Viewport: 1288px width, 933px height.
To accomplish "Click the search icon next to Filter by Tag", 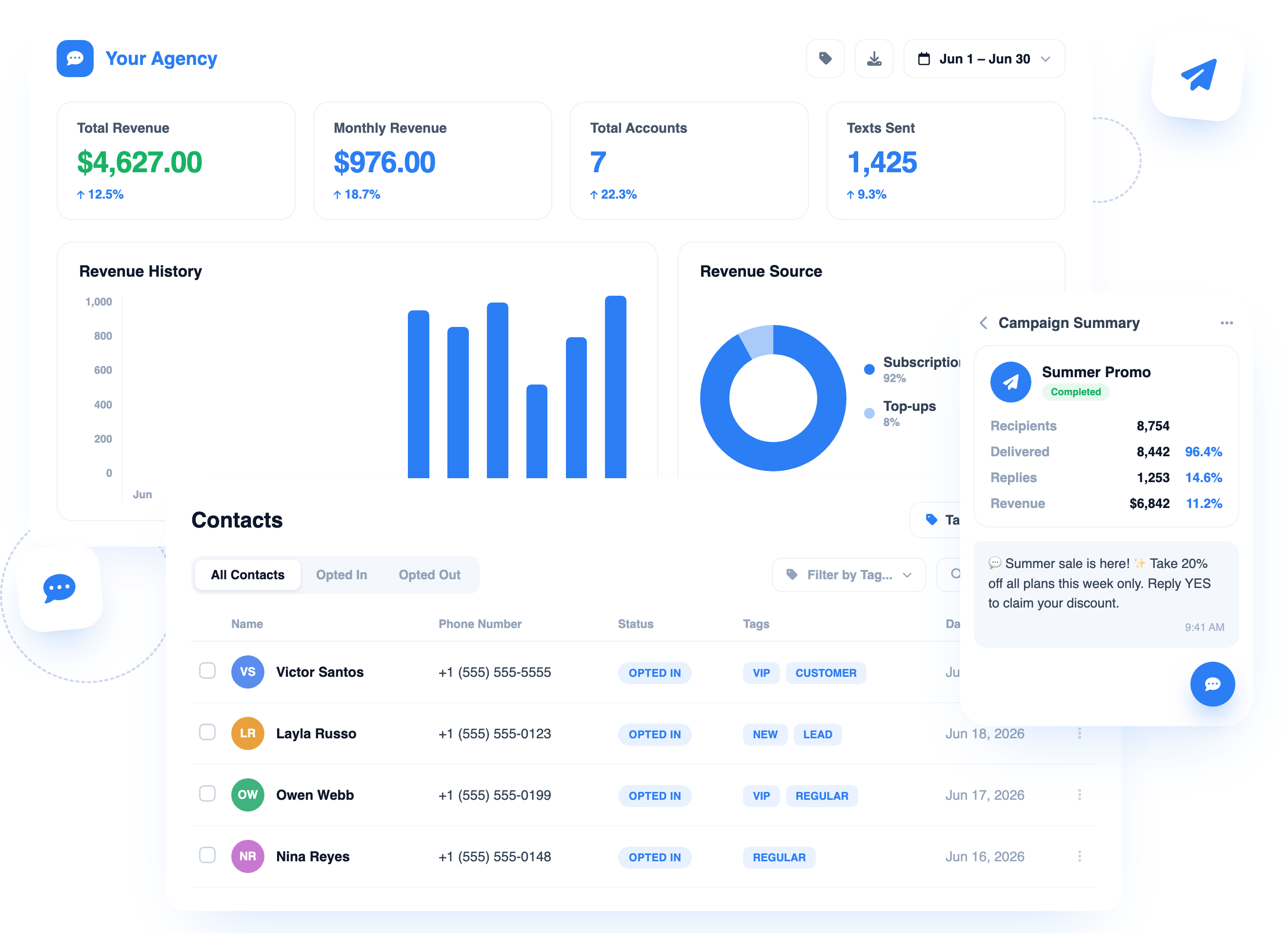I will tap(955, 573).
